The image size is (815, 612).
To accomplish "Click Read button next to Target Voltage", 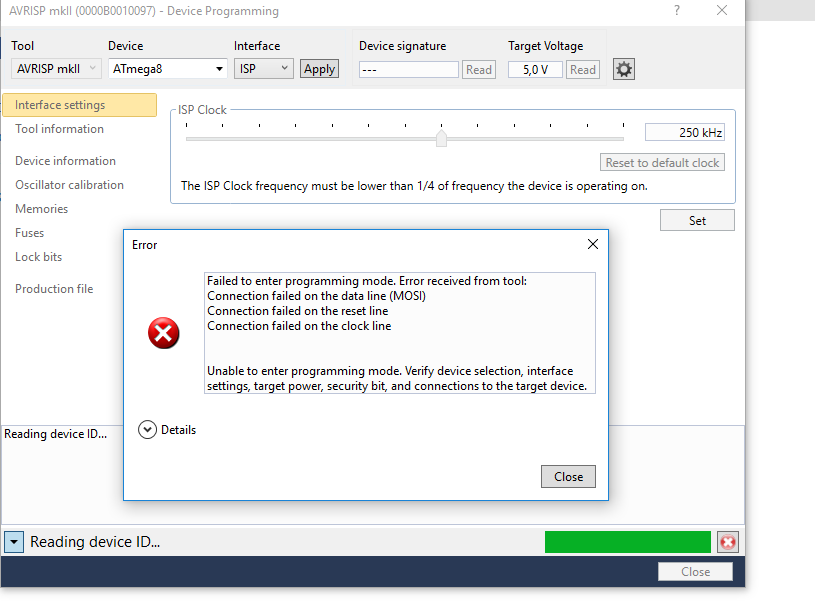I will point(583,70).
